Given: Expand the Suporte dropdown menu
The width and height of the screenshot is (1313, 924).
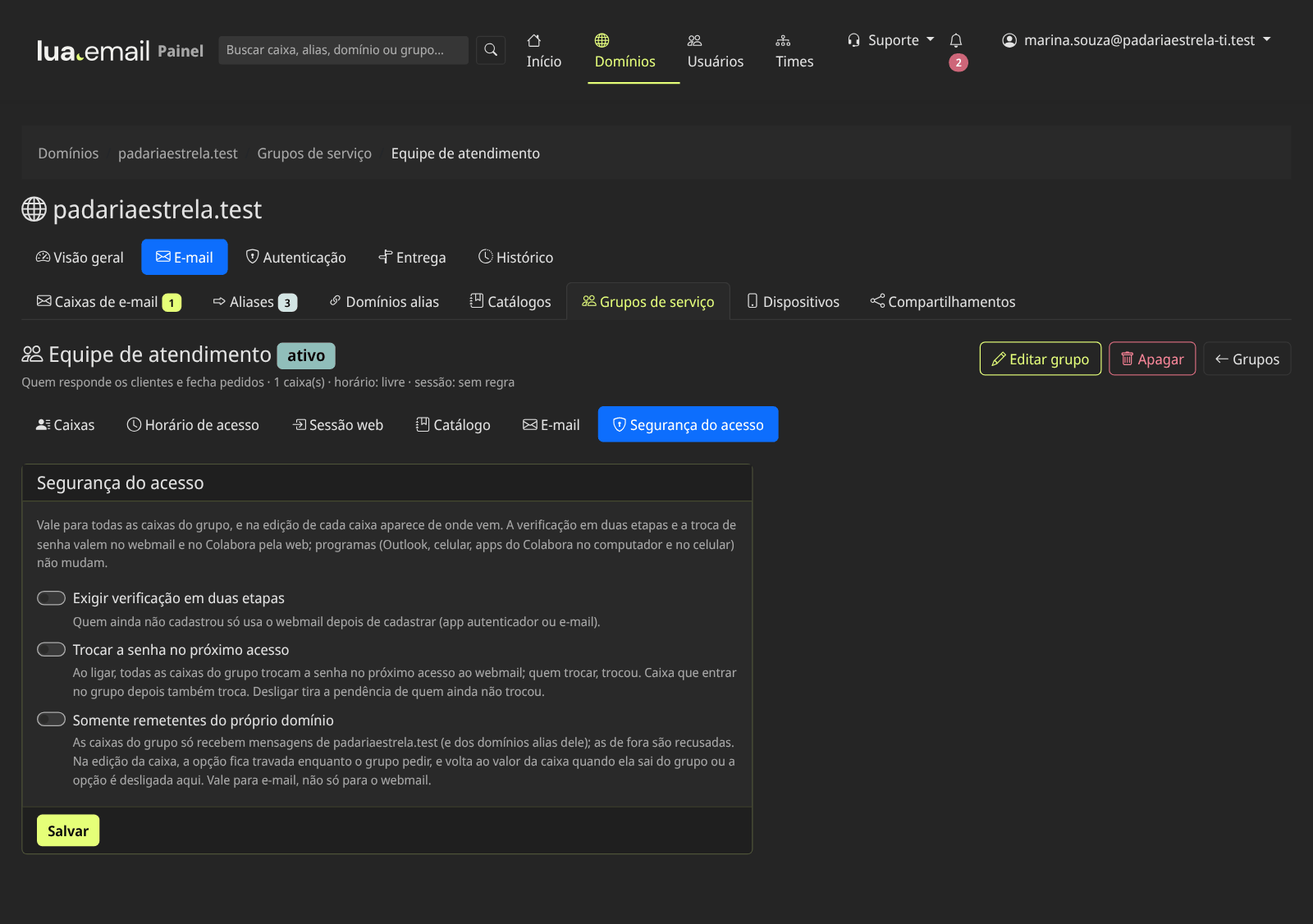Looking at the screenshot, I should coord(891,40).
